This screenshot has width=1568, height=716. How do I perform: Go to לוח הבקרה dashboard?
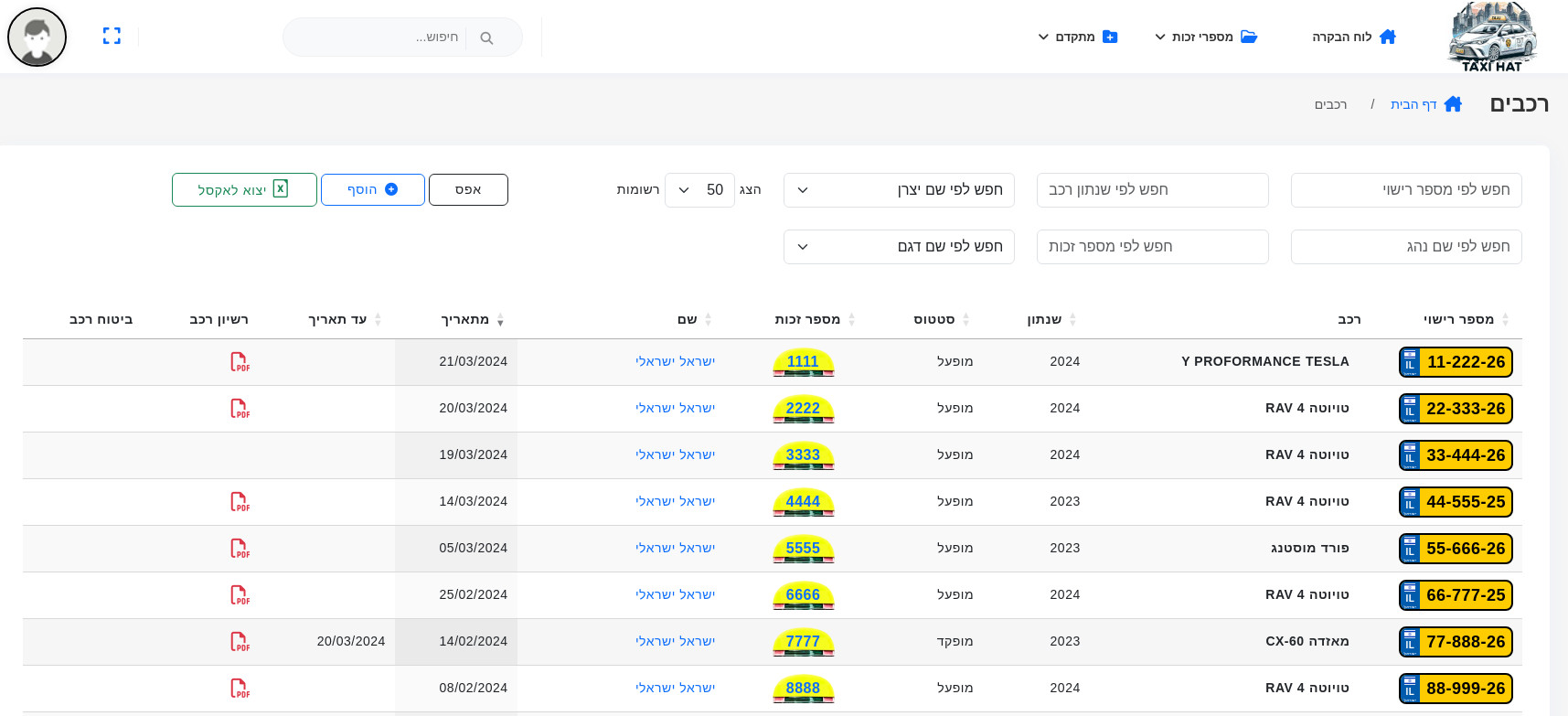point(1354,37)
